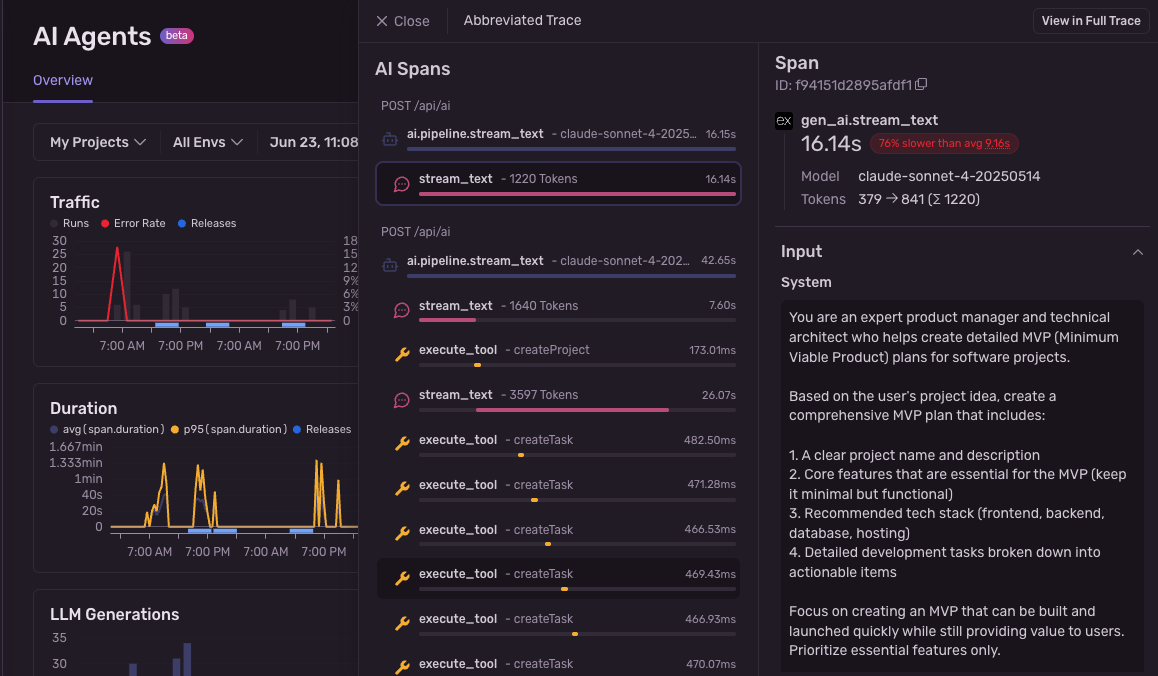
Task: Select the Overview tab under AI Agents
Action: pos(62,79)
